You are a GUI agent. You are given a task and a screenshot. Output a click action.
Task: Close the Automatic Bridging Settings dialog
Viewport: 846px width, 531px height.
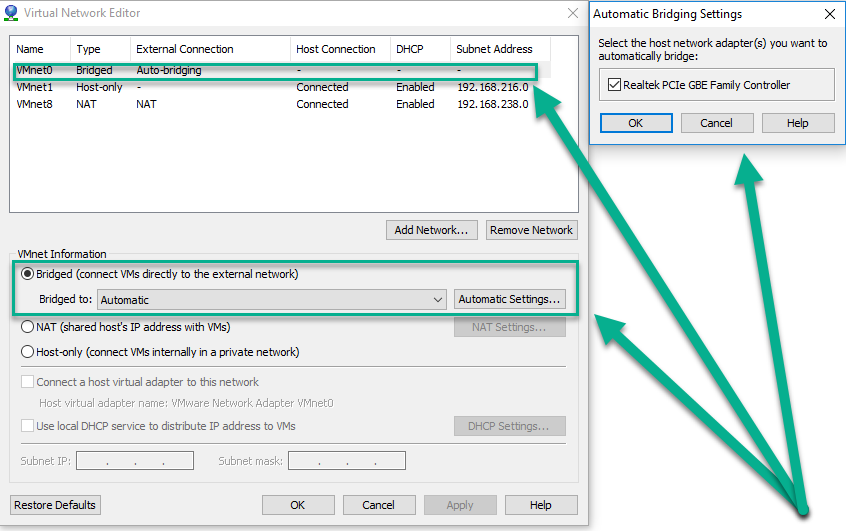coord(829,14)
